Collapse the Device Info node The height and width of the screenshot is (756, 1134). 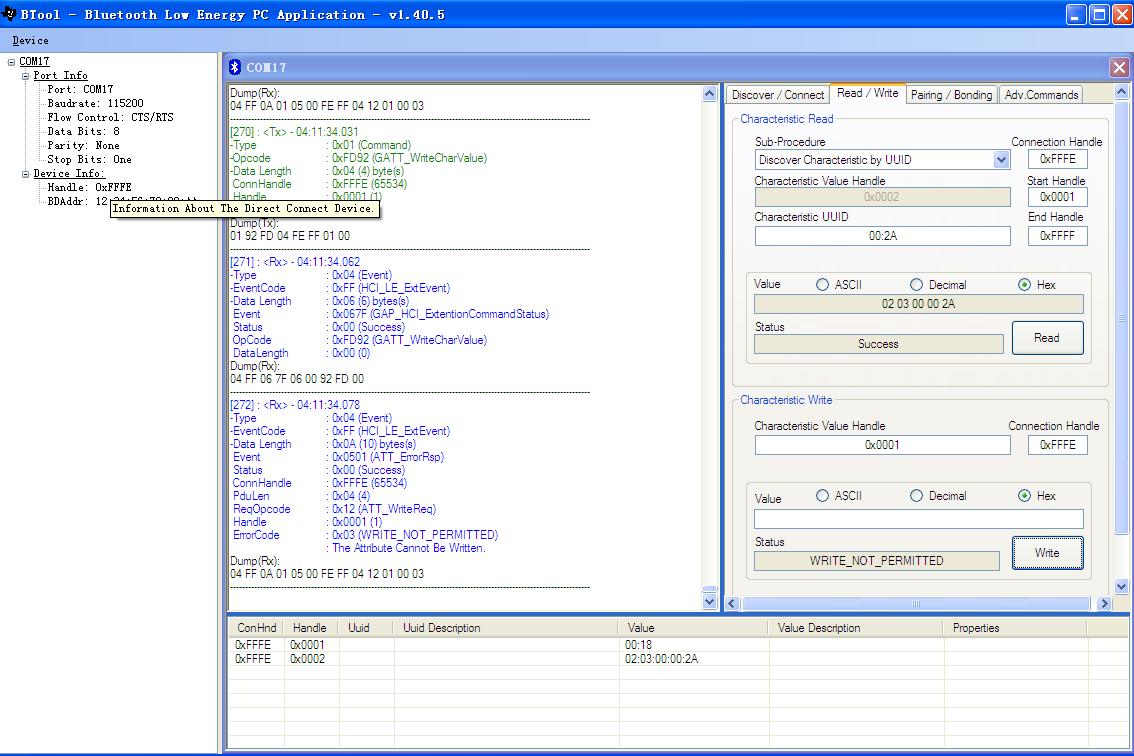tap(25, 174)
